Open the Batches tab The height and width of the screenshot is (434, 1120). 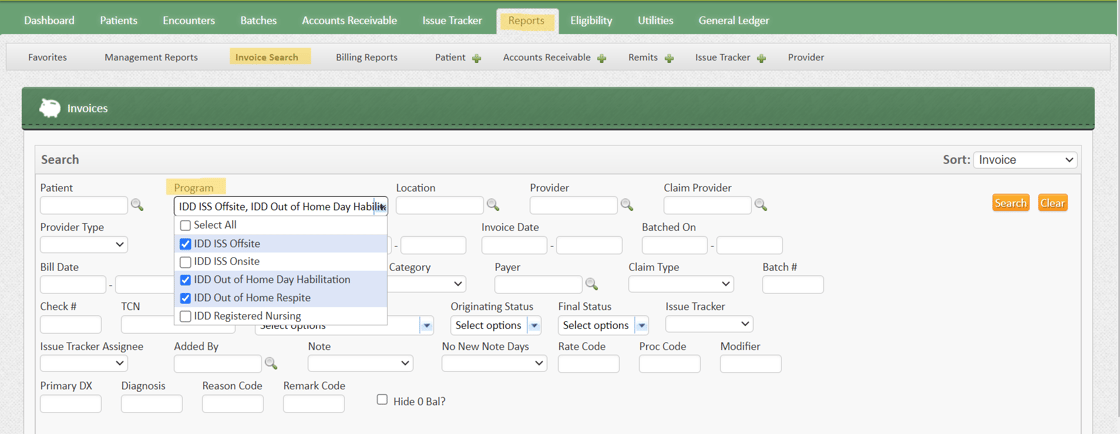pyautogui.click(x=259, y=21)
